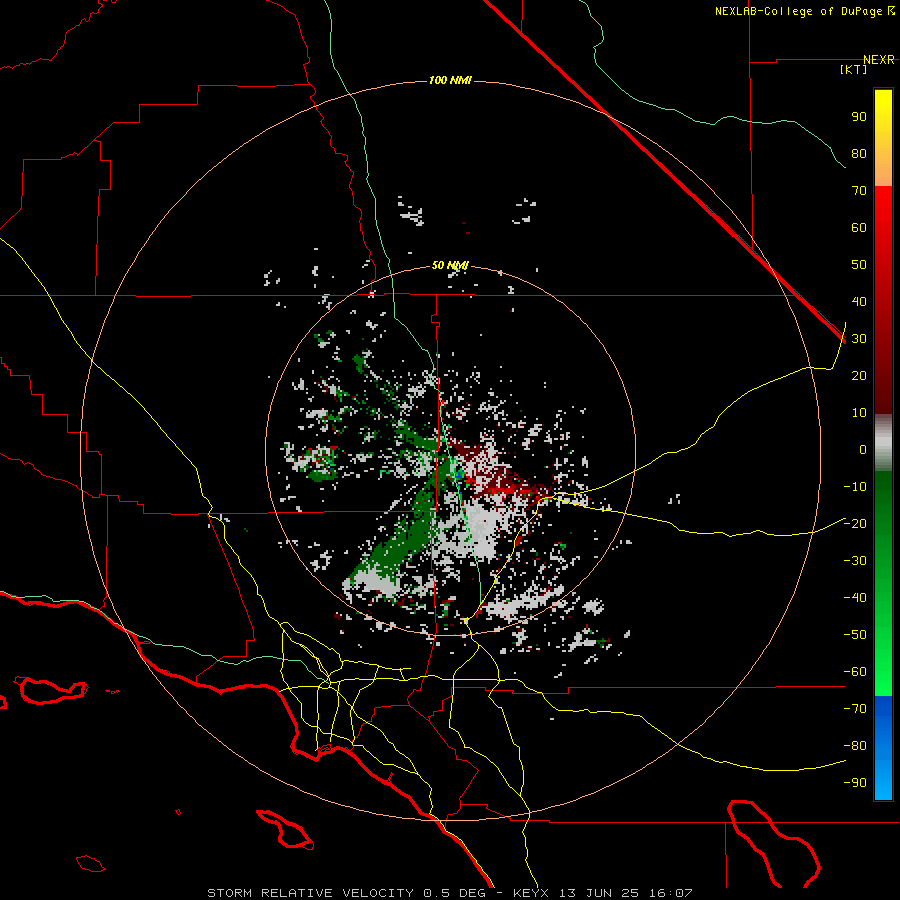Click the -80 value on the velocity scale
900x900 pixels.
(x=855, y=746)
